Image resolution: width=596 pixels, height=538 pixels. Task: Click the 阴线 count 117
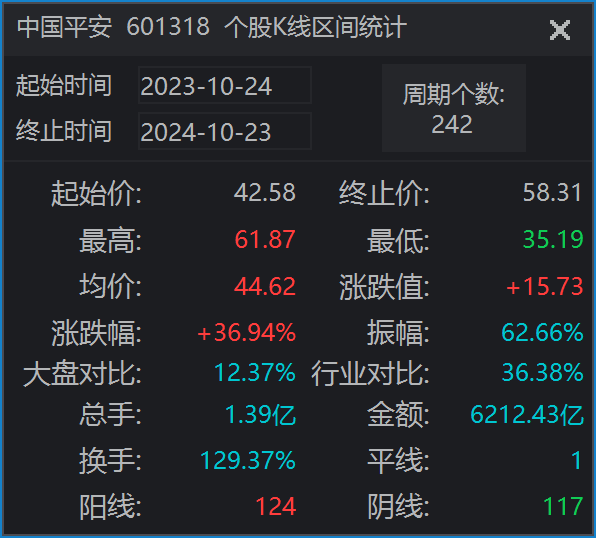coord(563,506)
